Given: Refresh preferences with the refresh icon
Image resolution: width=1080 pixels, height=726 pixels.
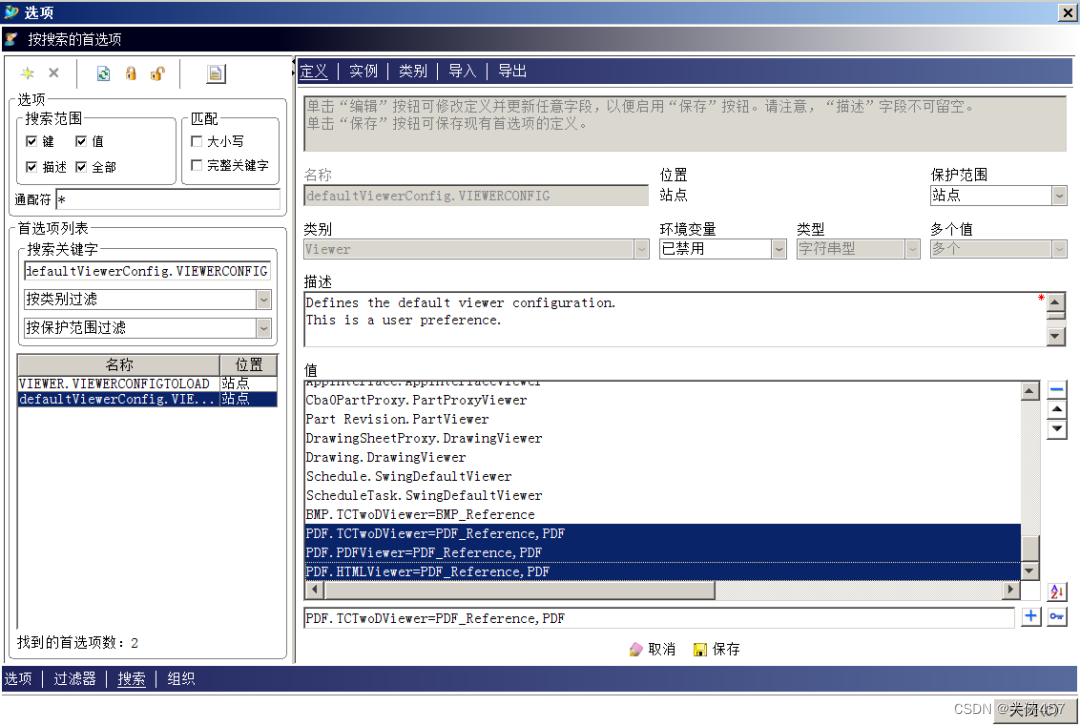Looking at the screenshot, I should [103, 73].
